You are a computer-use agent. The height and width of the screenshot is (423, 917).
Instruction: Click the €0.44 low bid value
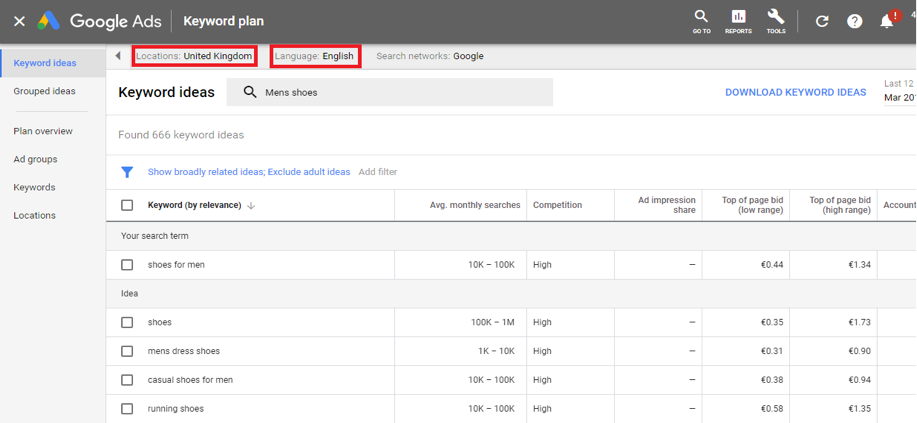pyautogui.click(x=771, y=264)
